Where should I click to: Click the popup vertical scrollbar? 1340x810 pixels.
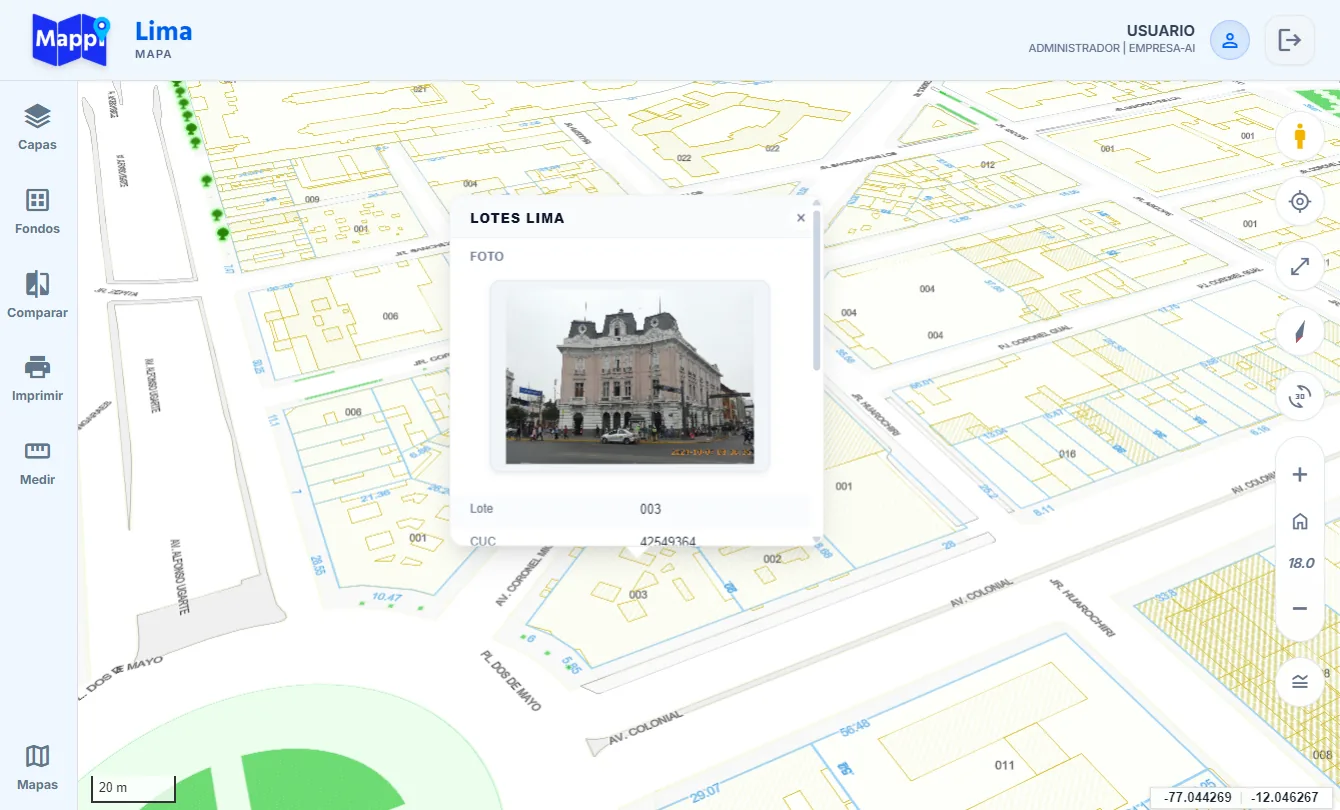817,290
